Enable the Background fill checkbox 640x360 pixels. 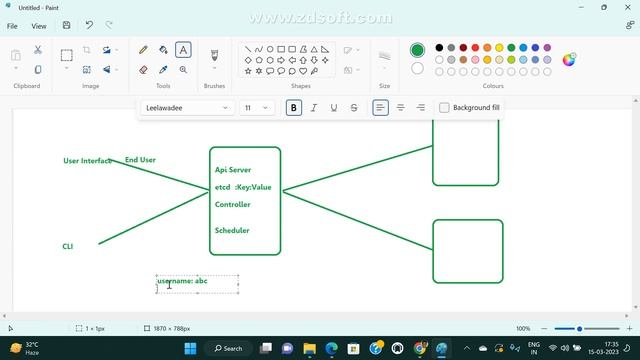(444, 108)
